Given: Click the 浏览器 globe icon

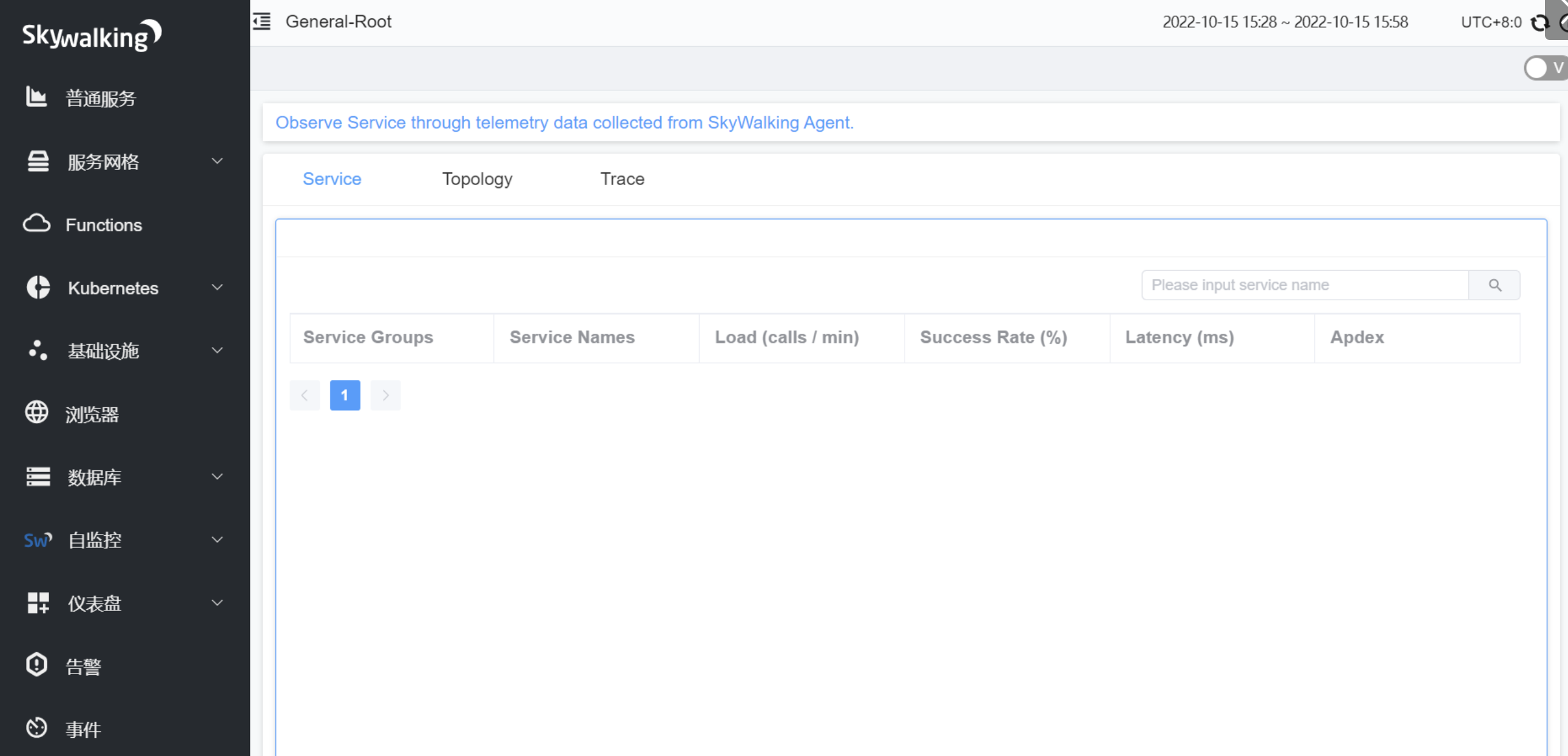Looking at the screenshot, I should tap(36, 413).
